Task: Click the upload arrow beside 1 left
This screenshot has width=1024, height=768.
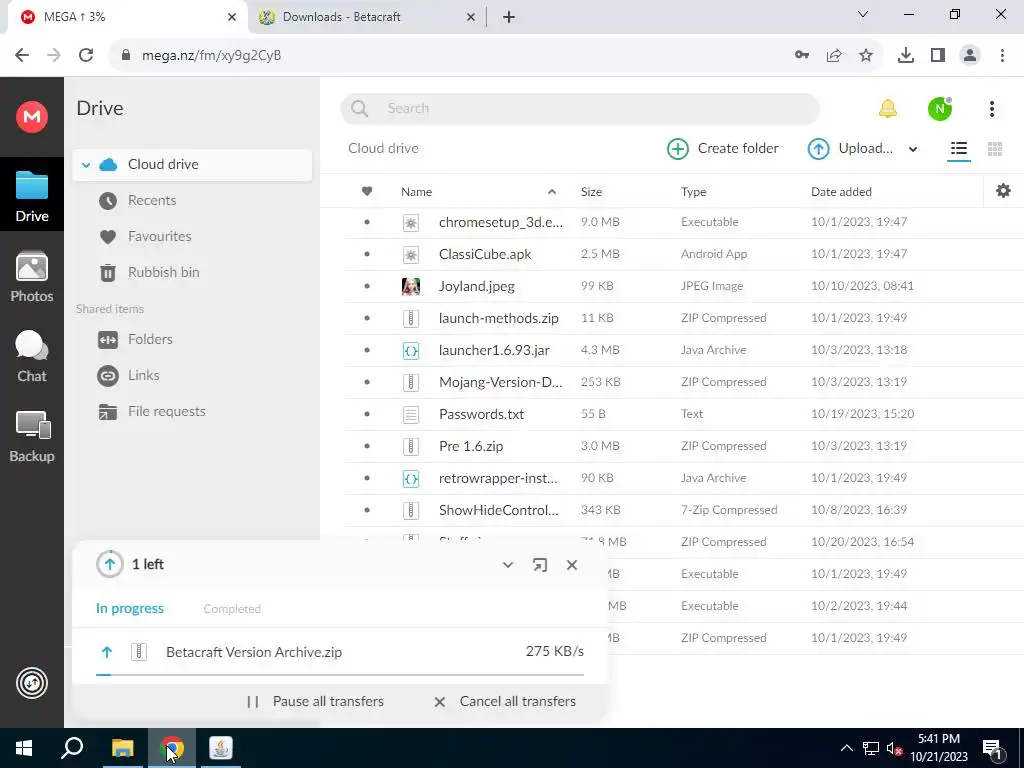Action: point(110,564)
